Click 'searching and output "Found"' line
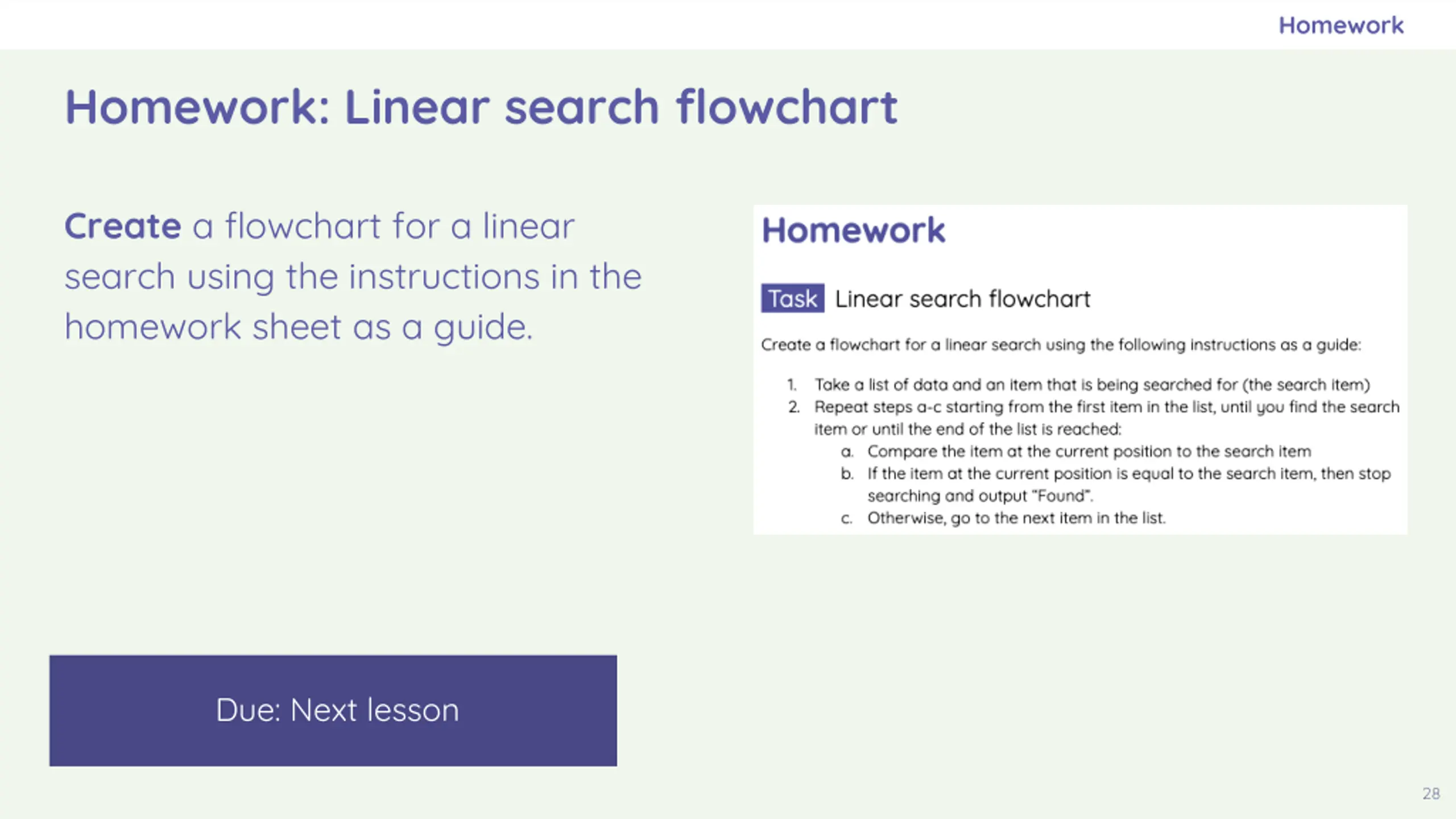The height and width of the screenshot is (819, 1456). click(x=981, y=495)
